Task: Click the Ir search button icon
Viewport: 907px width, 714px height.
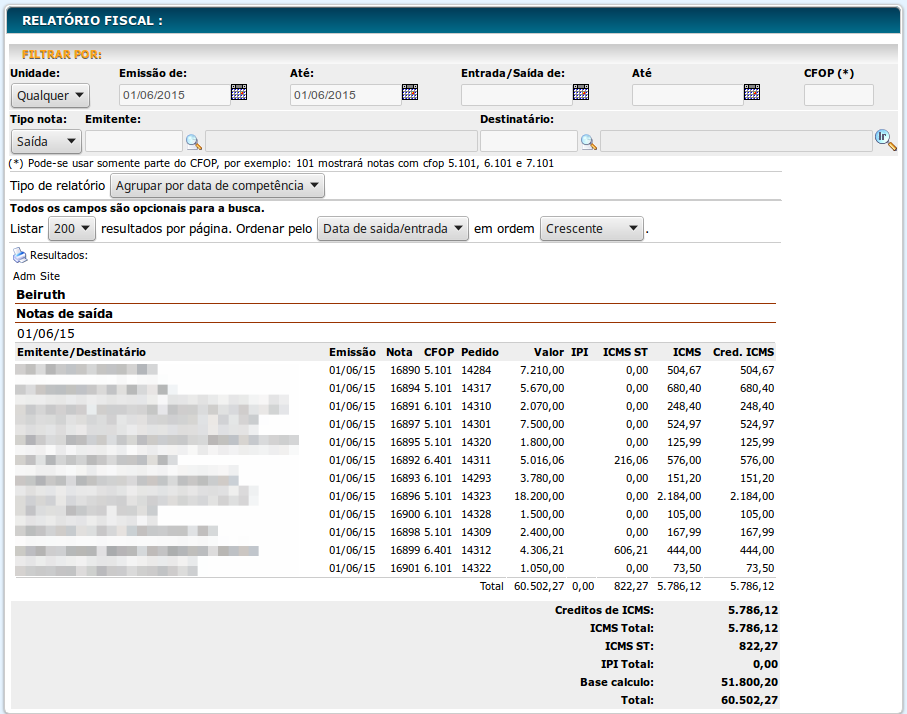Action: tap(885, 140)
